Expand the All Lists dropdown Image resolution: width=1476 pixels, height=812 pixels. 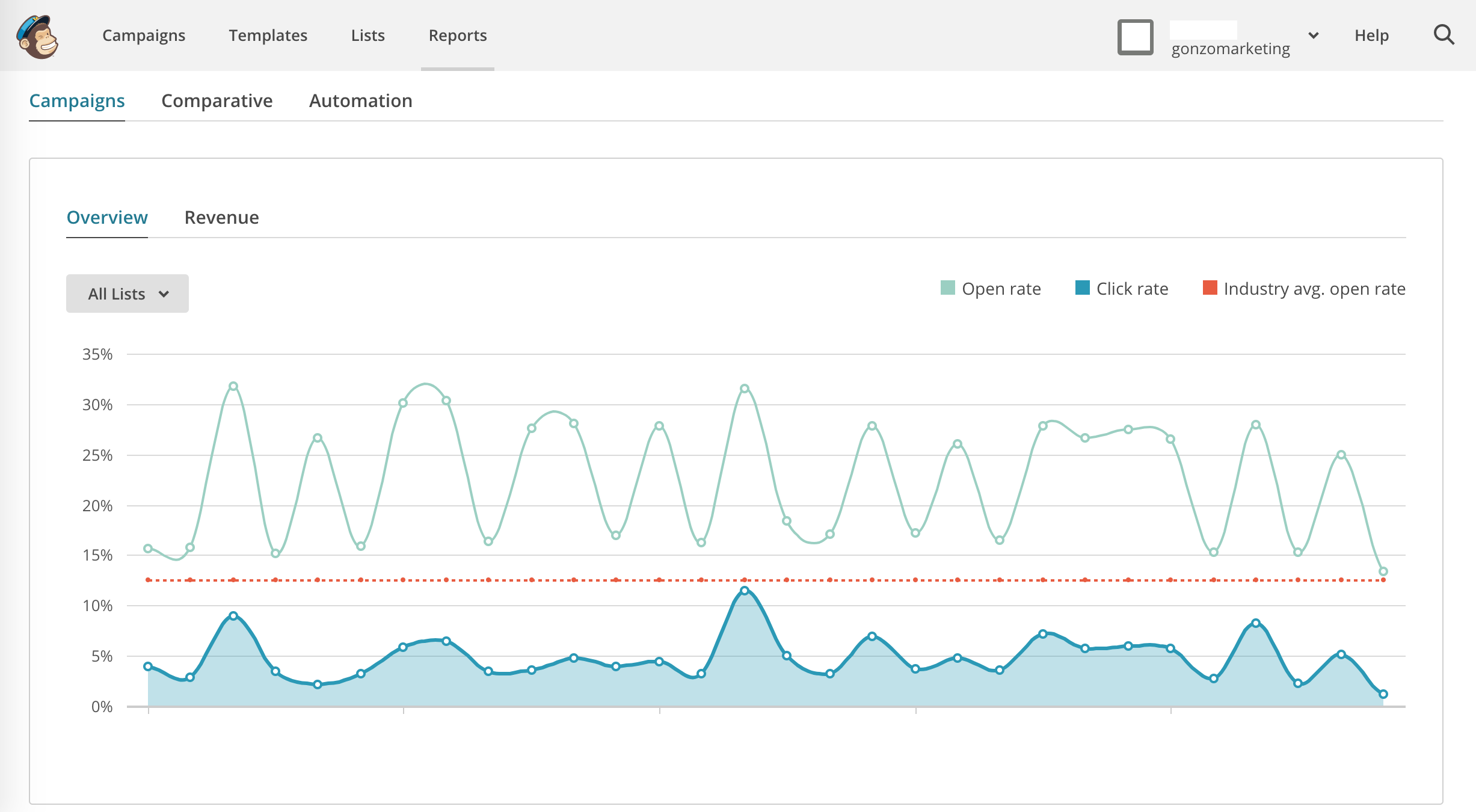[x=127, y=293]
